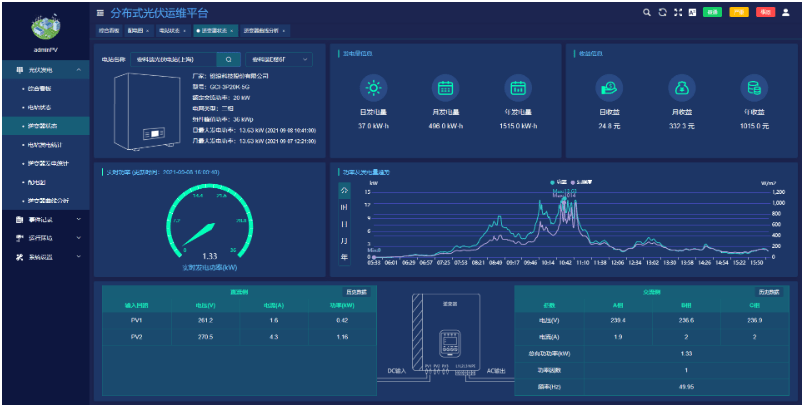This screenshot has width=804, height=406.
Task: Click the refresh icon in top bar
Action: point(662,13)
